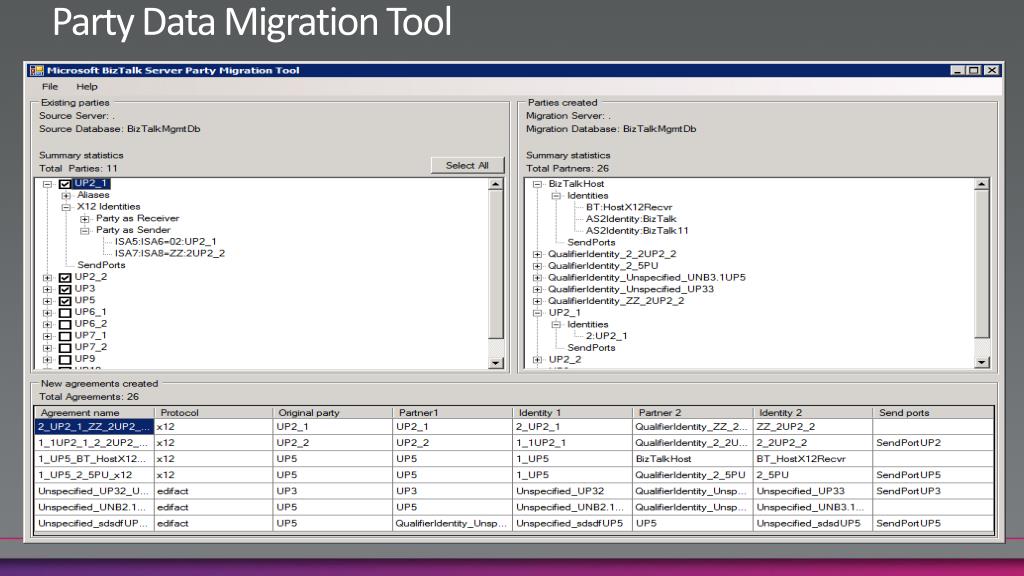
Task: Check the UP6_1 party checkbox
Action: point(65,312)
